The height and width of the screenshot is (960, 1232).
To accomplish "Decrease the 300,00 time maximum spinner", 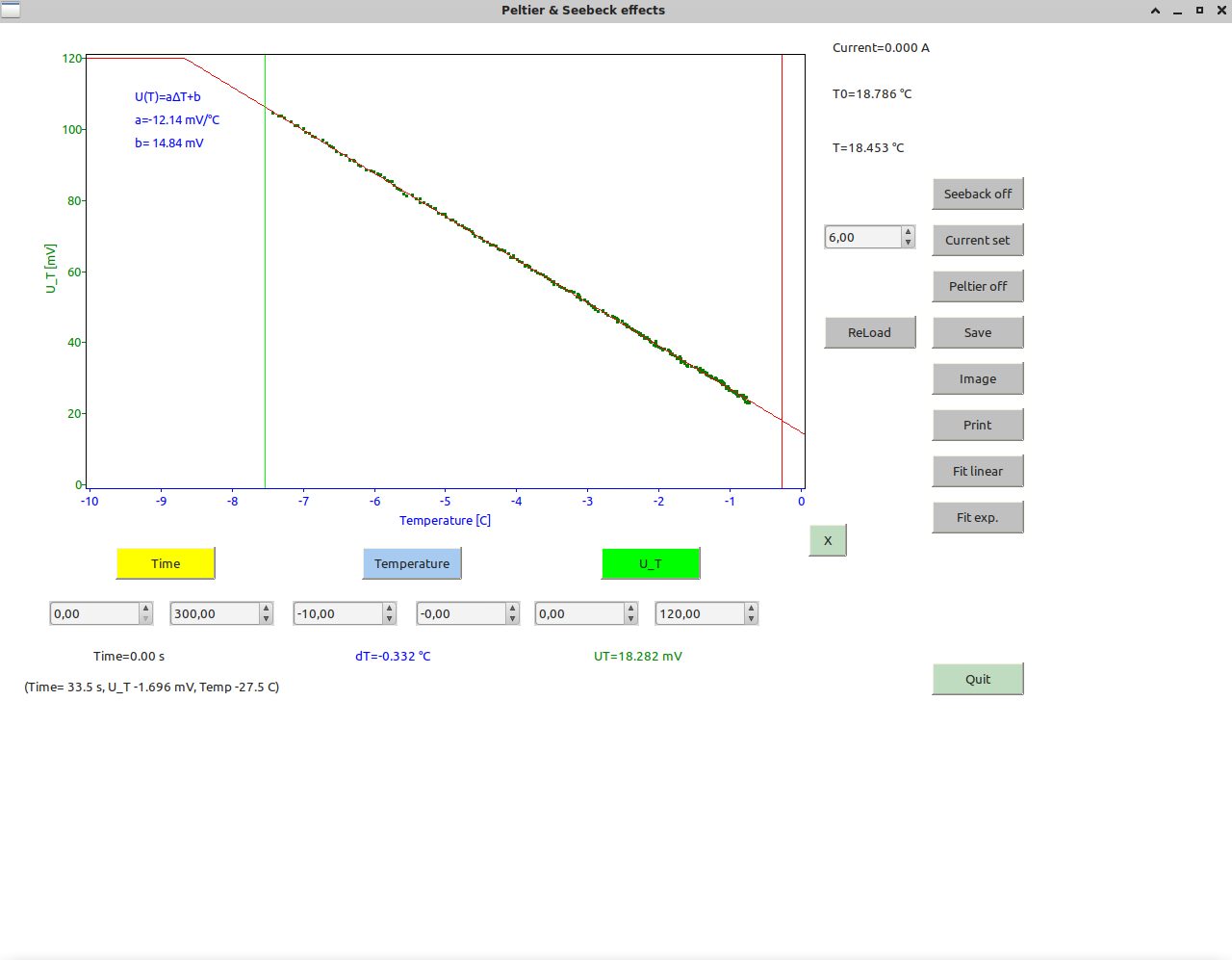I will pos(266,619).
